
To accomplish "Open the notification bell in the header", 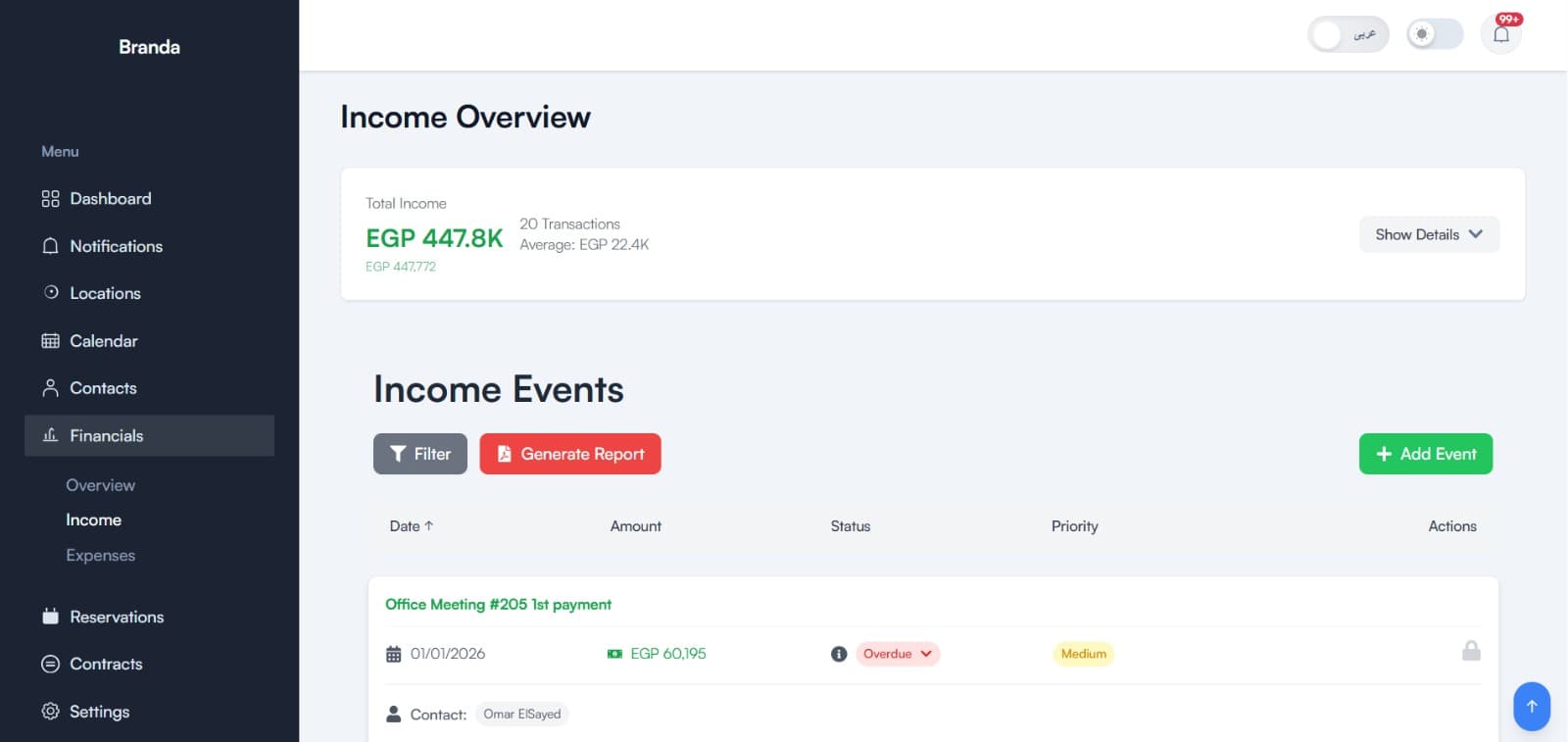I will [x=1500, y=34].
